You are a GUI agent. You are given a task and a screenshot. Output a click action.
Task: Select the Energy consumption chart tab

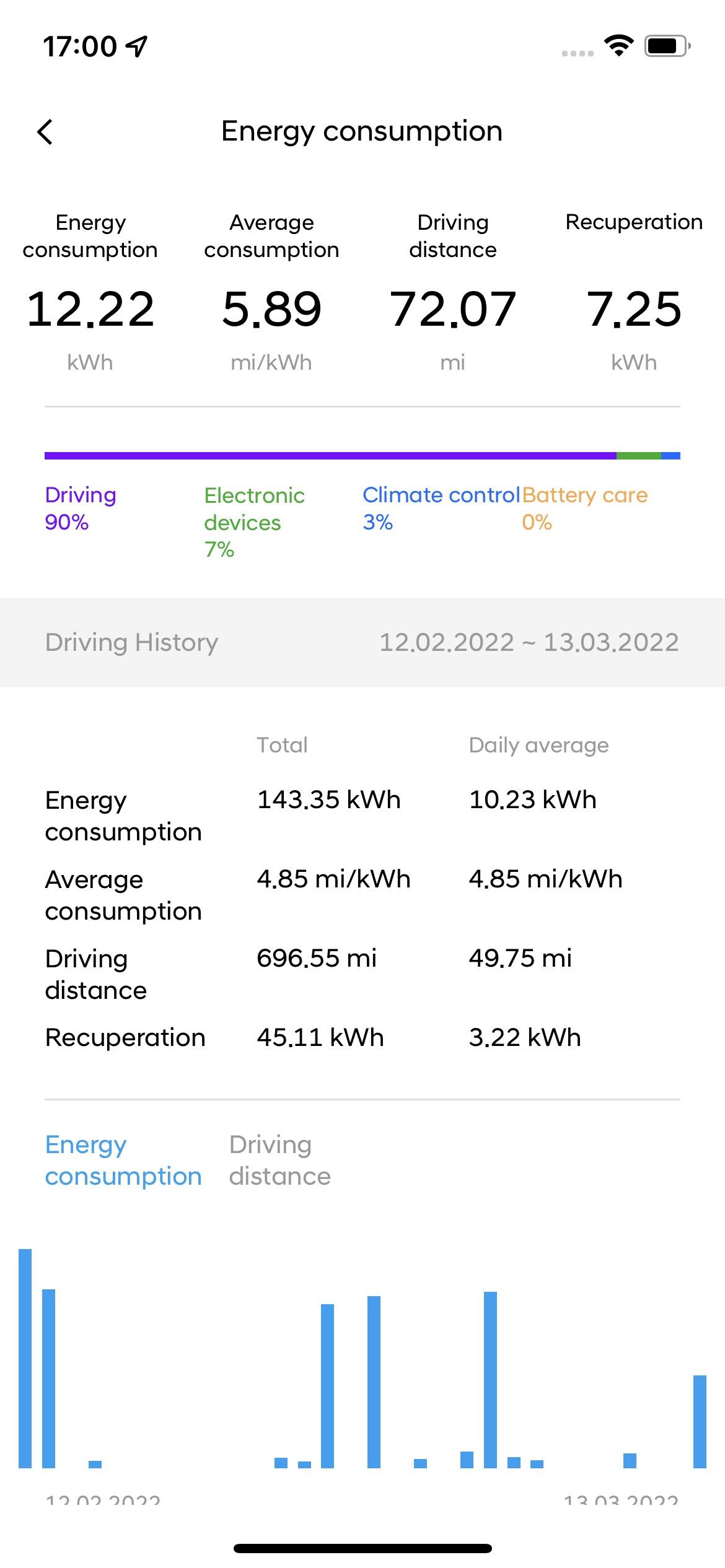coord(123,1160)
